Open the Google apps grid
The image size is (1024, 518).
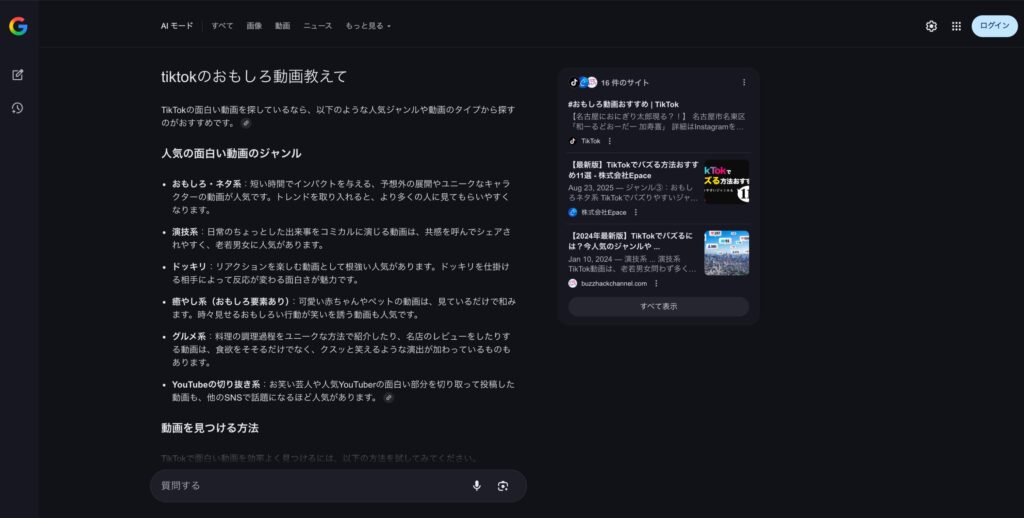pyautogui.click(x=956, y=26)
